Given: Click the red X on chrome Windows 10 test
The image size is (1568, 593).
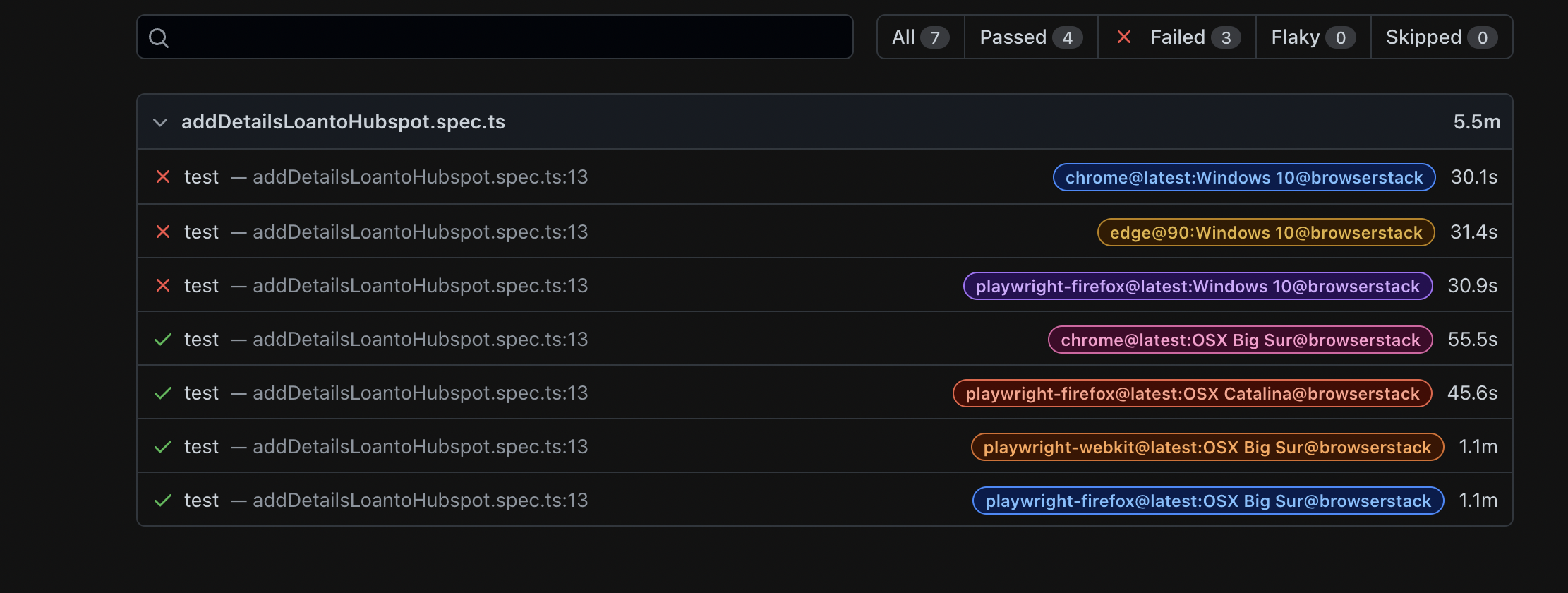Looking at the screenshot, I should 163,176.
